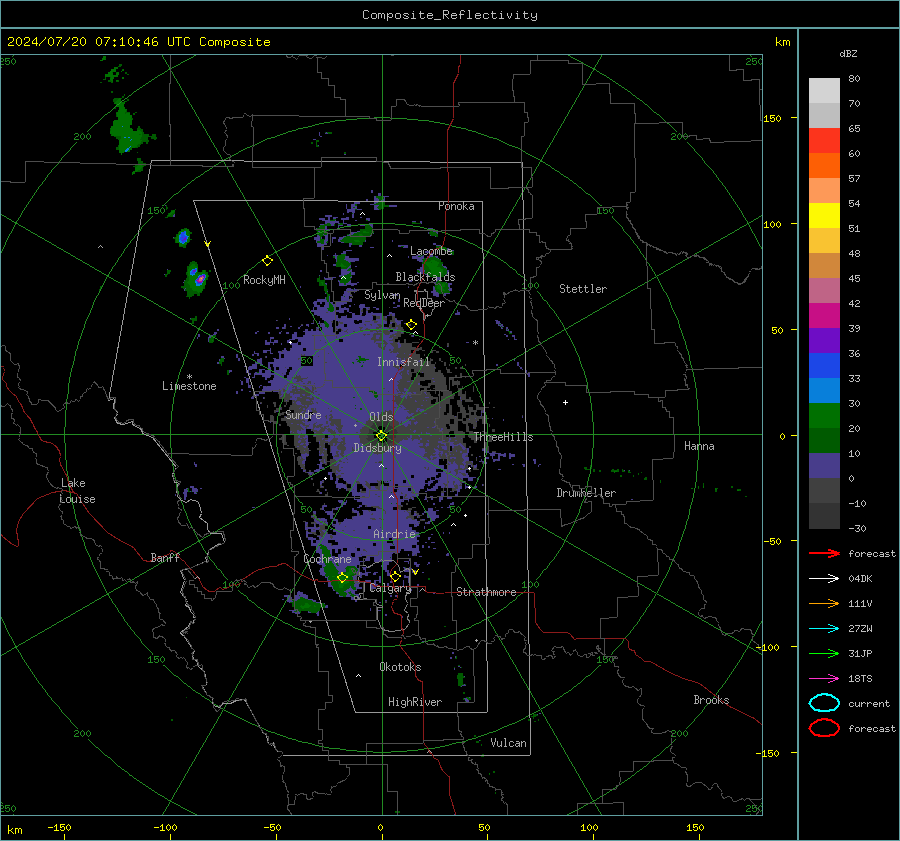The width and height of the screenshot is (900, 841).
Task: Click the RedDeer city label
Action: (424, 303)
